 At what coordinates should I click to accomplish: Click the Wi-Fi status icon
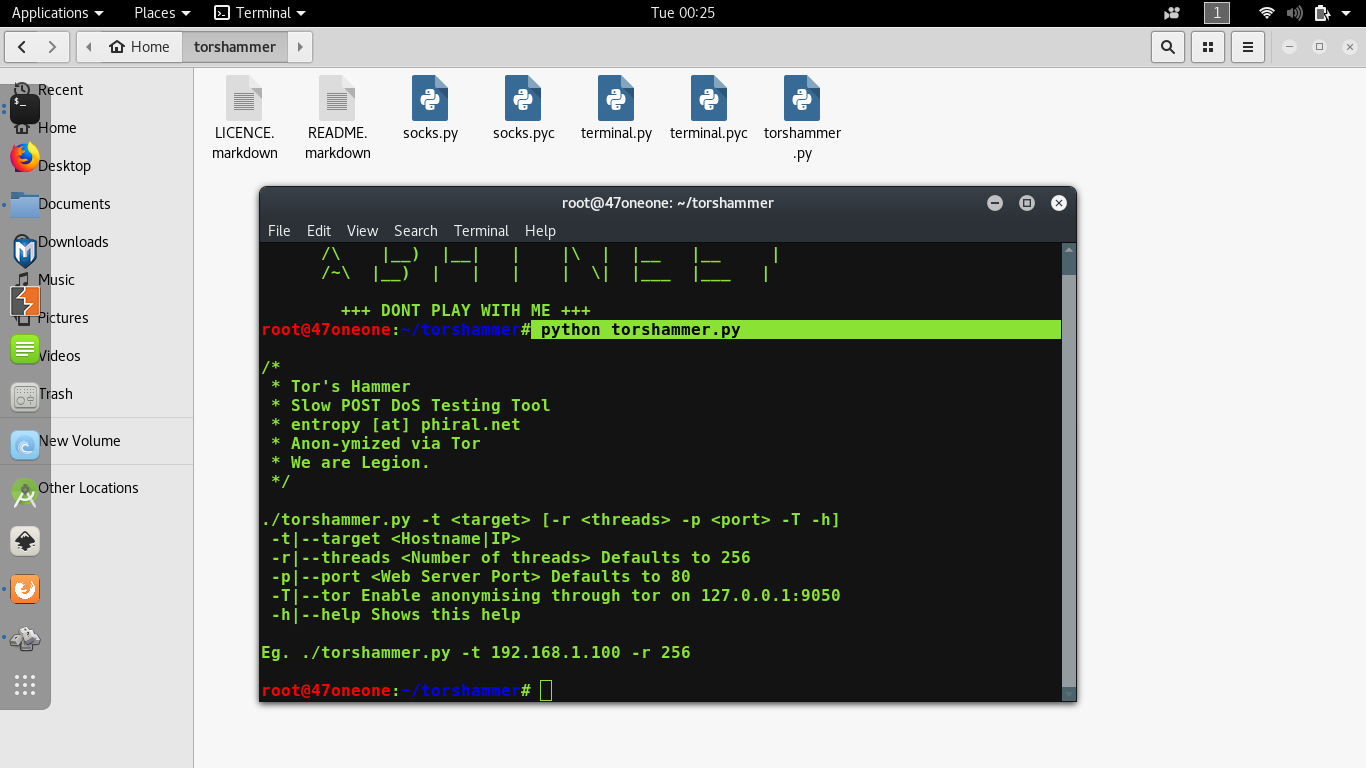click(1267, 13)
